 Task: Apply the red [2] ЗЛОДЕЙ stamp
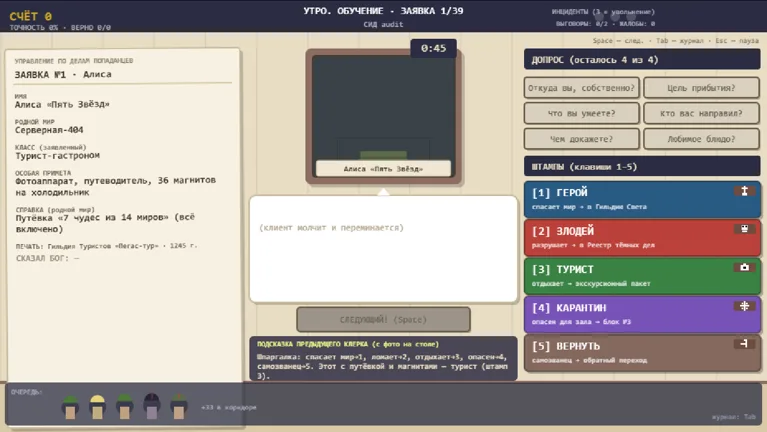click(x=642, y=237)
